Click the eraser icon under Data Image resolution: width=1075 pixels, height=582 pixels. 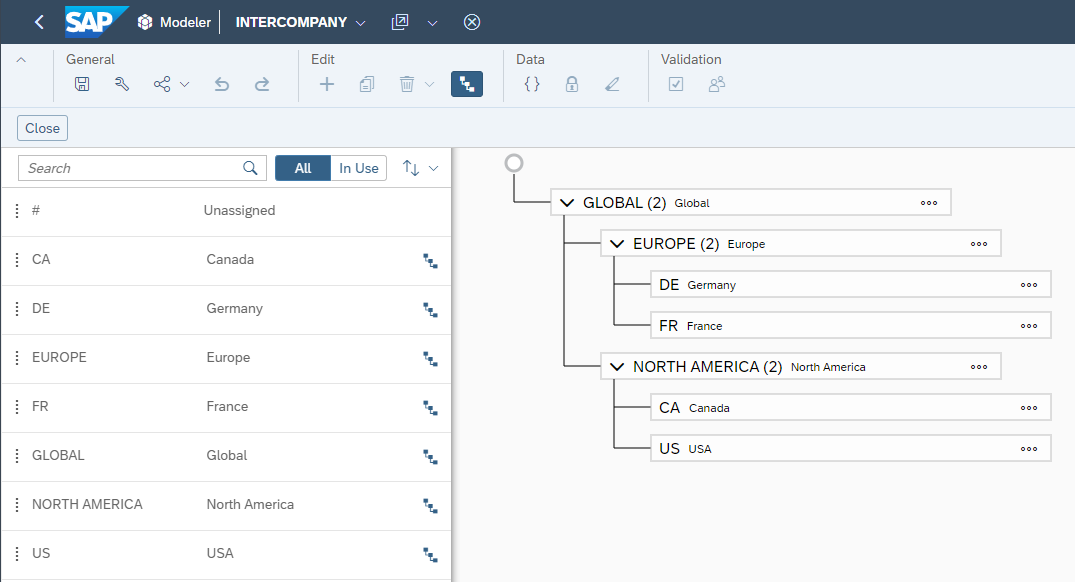point(612,84)
